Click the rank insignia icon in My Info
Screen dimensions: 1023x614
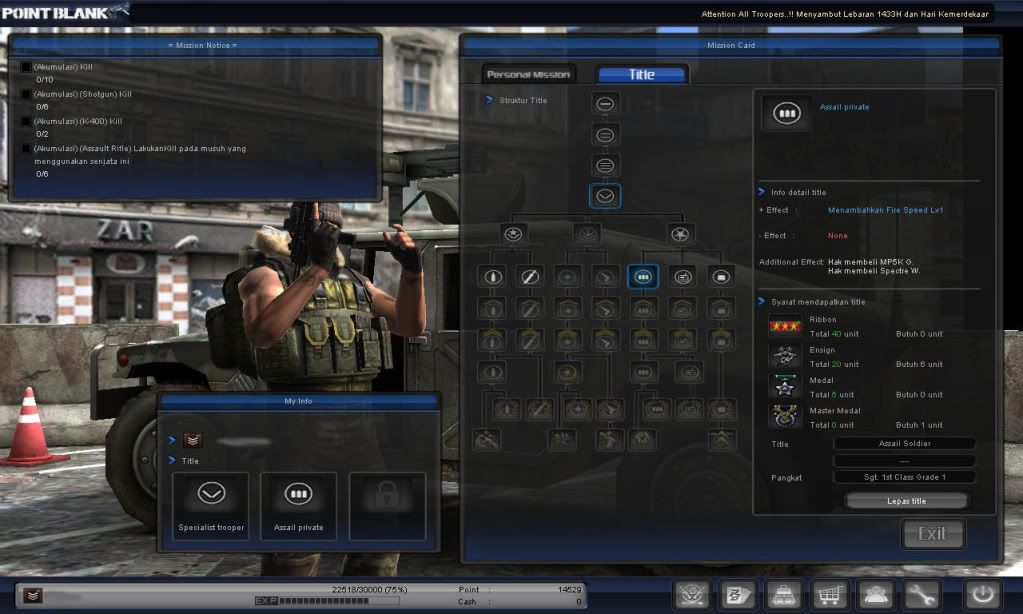192,440
